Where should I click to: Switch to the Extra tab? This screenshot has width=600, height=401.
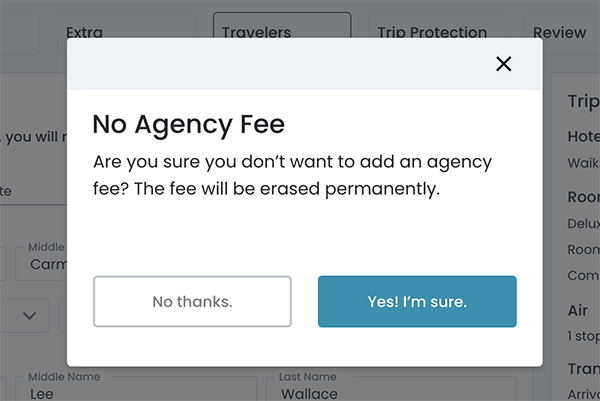84,32
